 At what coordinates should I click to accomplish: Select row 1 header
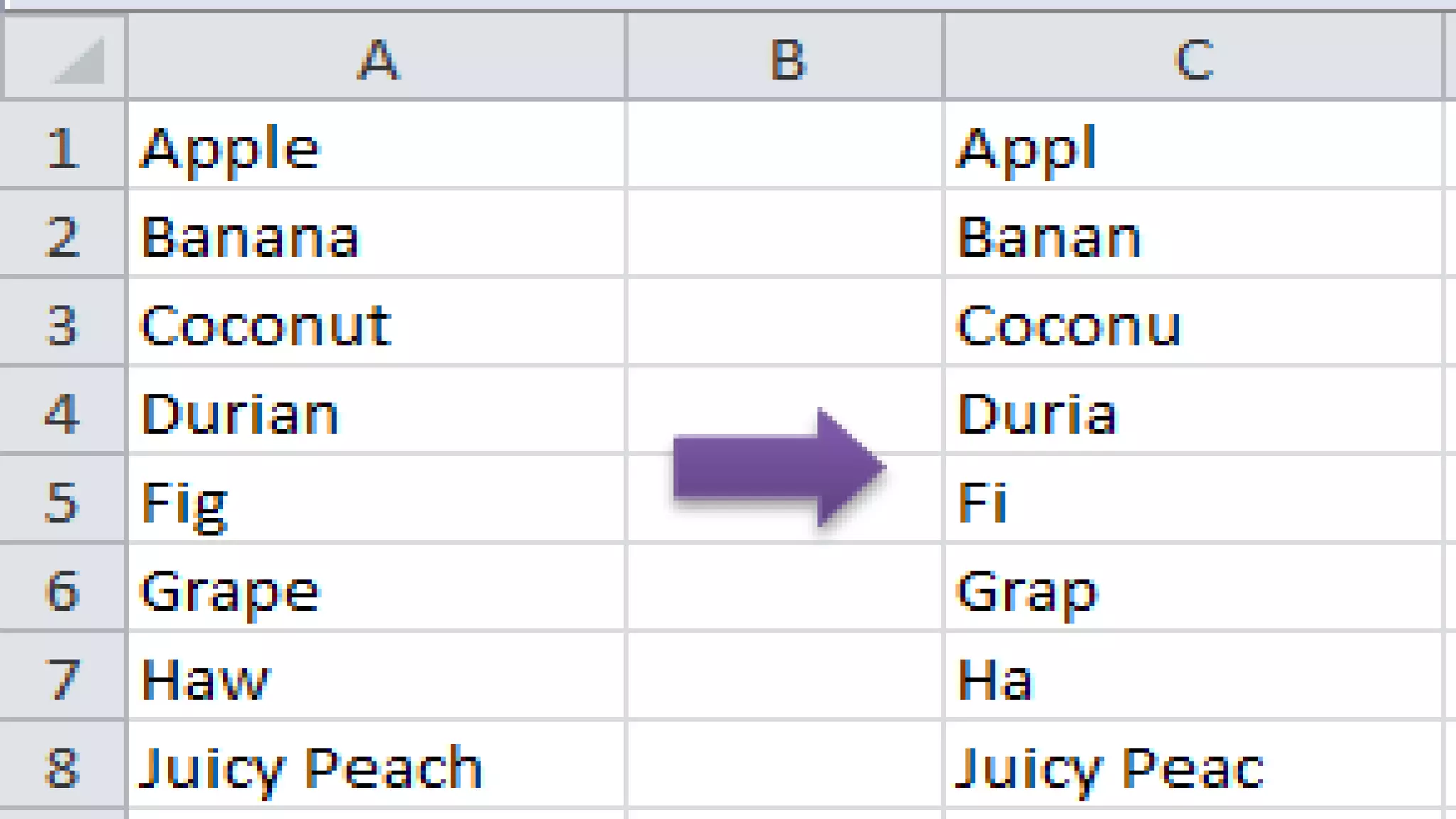[63, 146]
